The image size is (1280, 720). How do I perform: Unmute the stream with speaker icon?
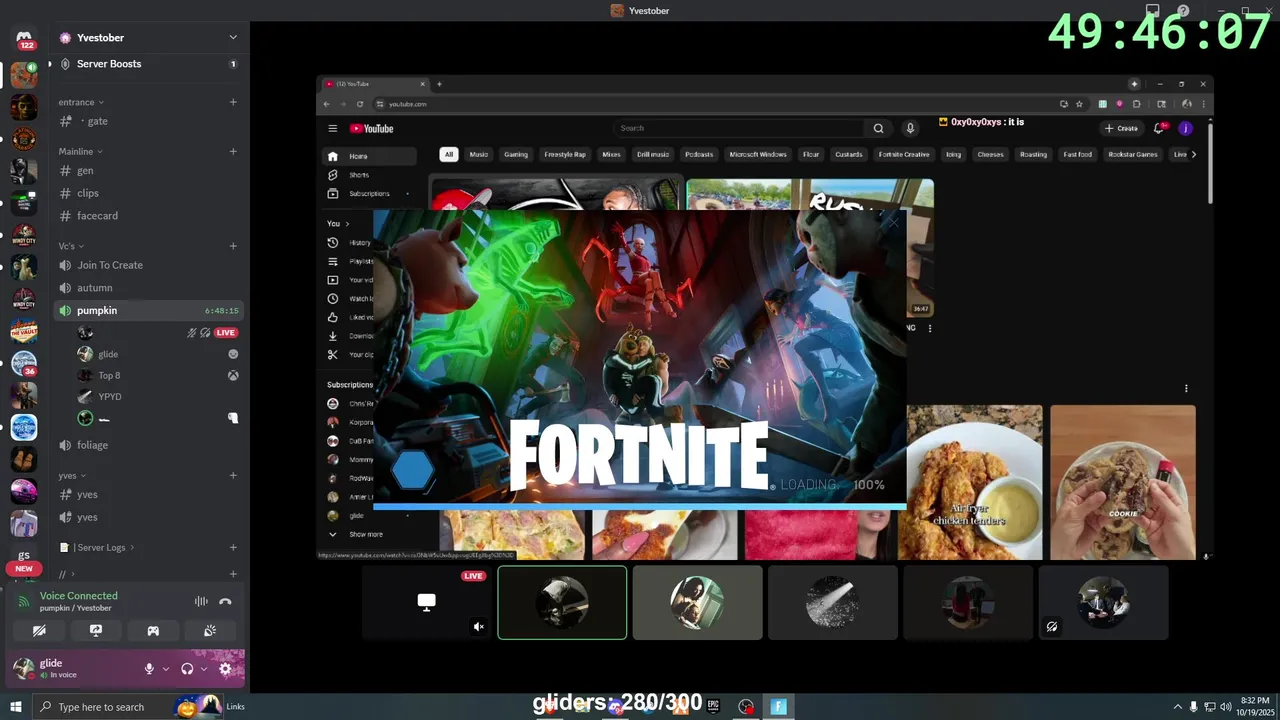(x=478, y=627)
